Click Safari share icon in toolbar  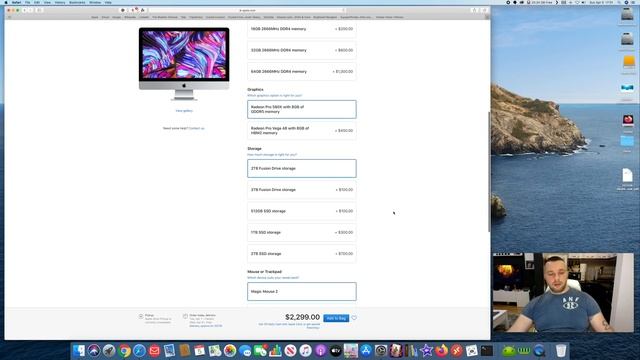coord(474,10)
